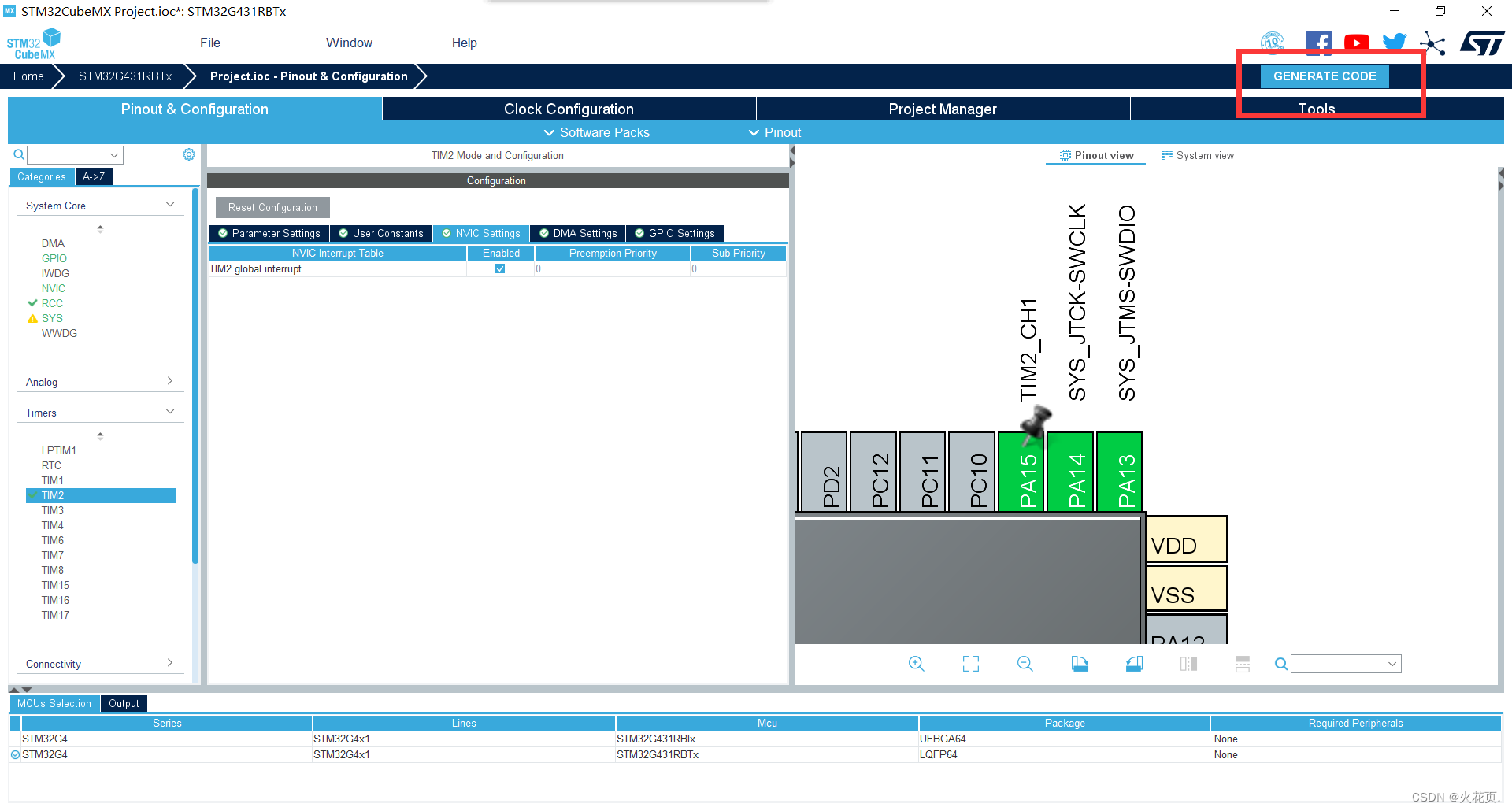The image size is (1512, 811).
Task: Uncheck TIM2 global interrupt enabled checkbox
Action: pos(500,268)
